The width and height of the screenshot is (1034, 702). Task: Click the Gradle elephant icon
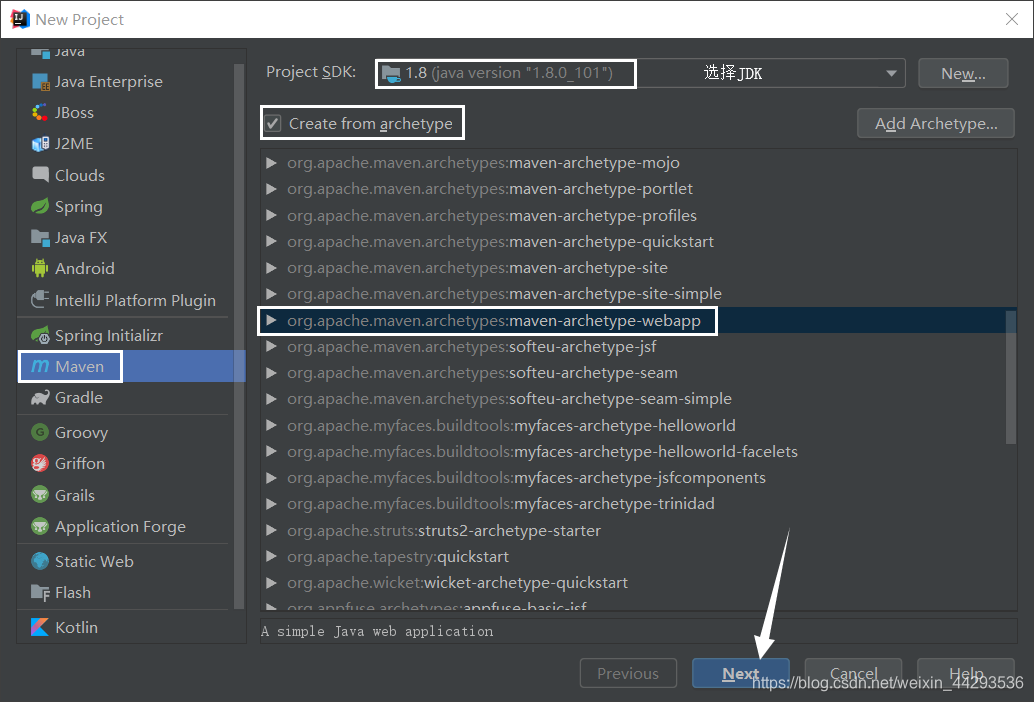40,397
